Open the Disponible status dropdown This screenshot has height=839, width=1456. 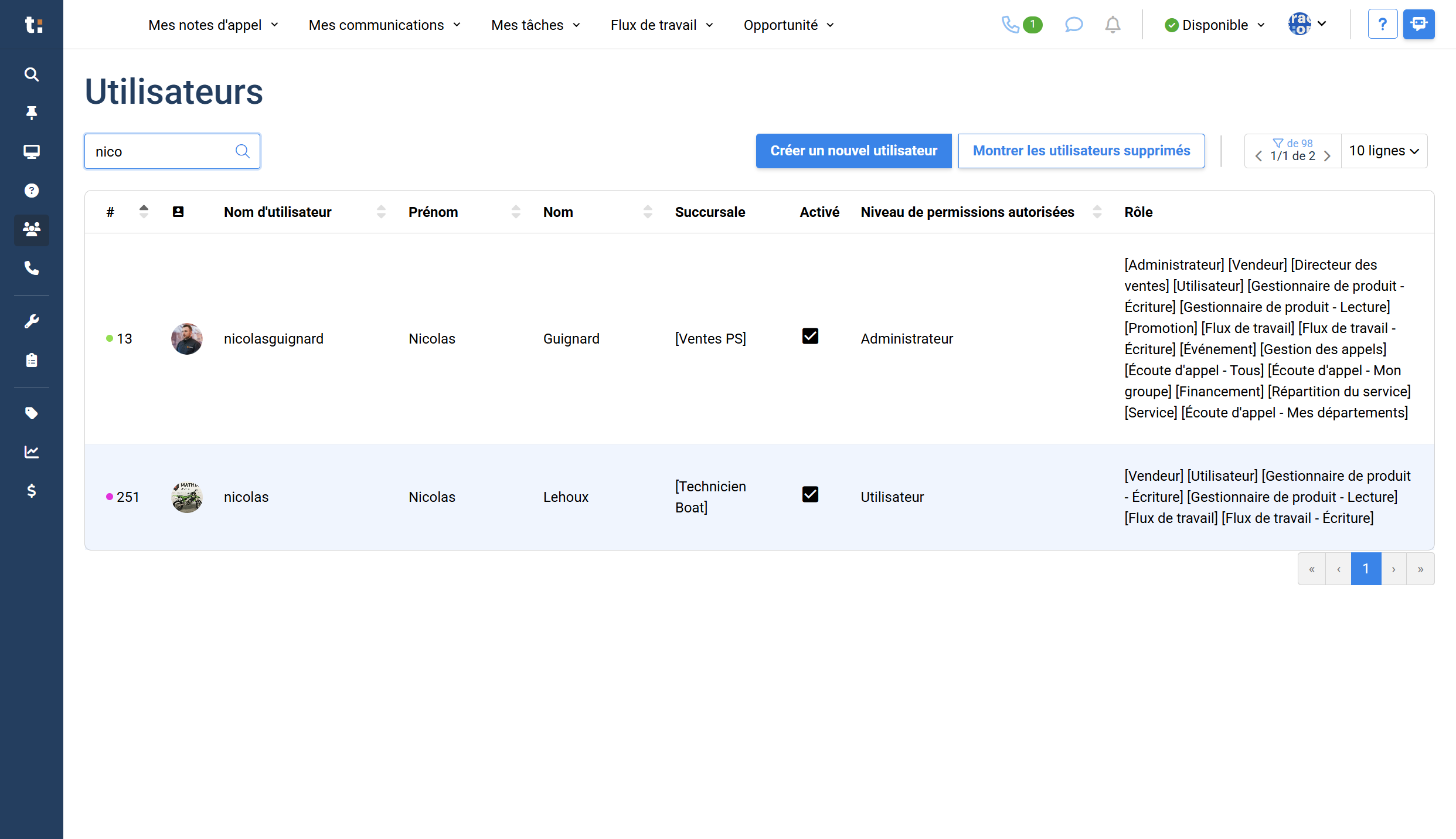click(x=1215, y=25)
